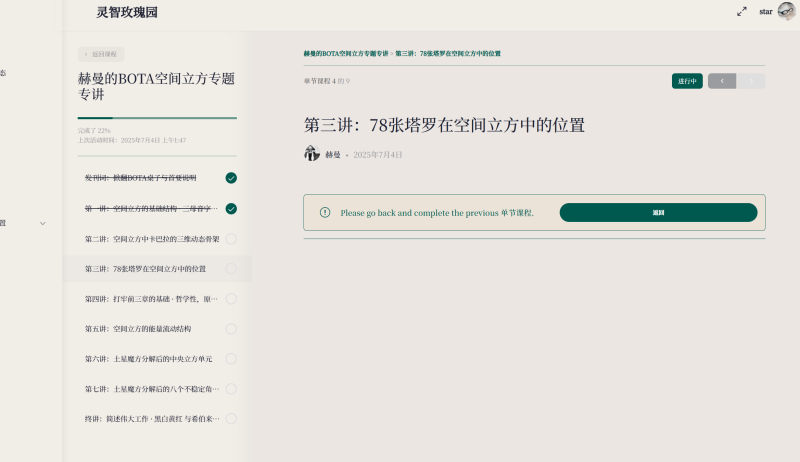Open the star user avatar menu

click(786, 11)
